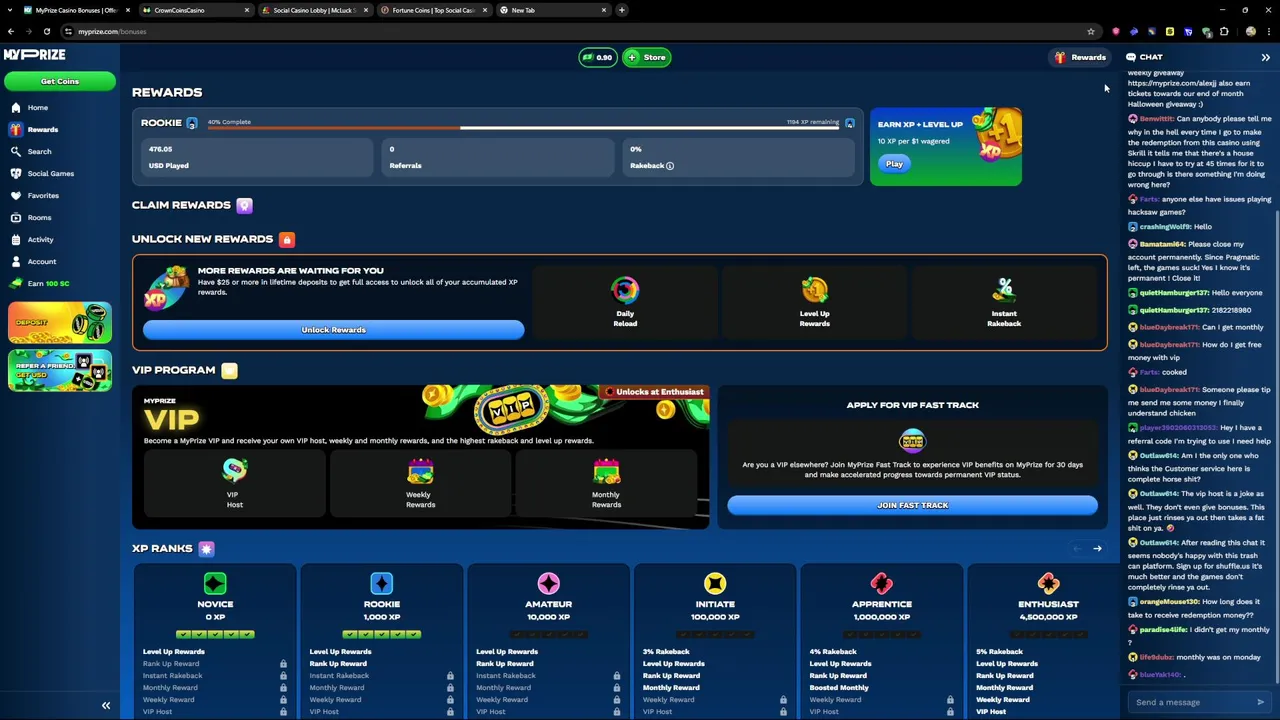Select the Enthusiast rank card icon
This screenshot has width=1280, height=720.
coord(1048,583)
